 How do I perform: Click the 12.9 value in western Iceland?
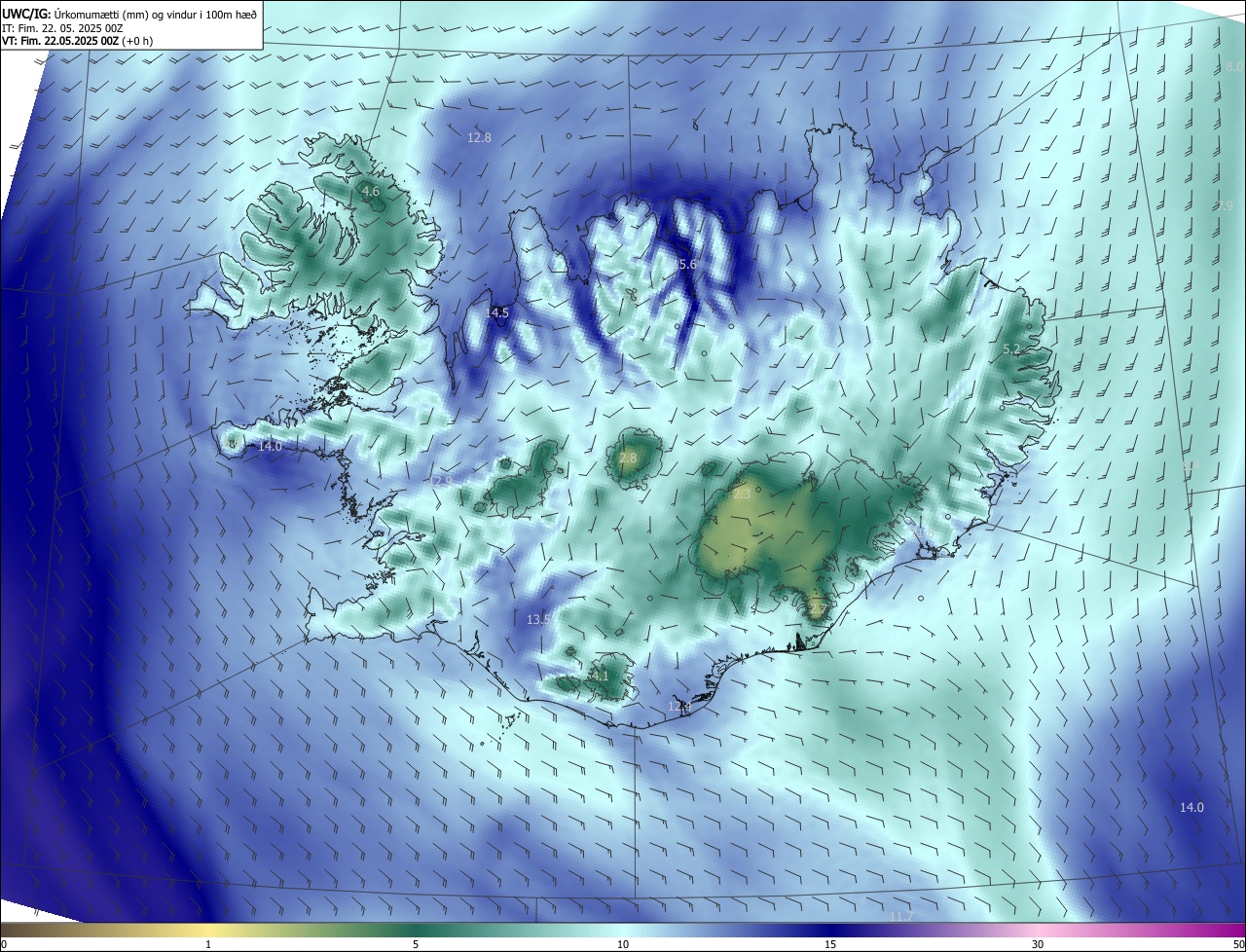[441, 481]
